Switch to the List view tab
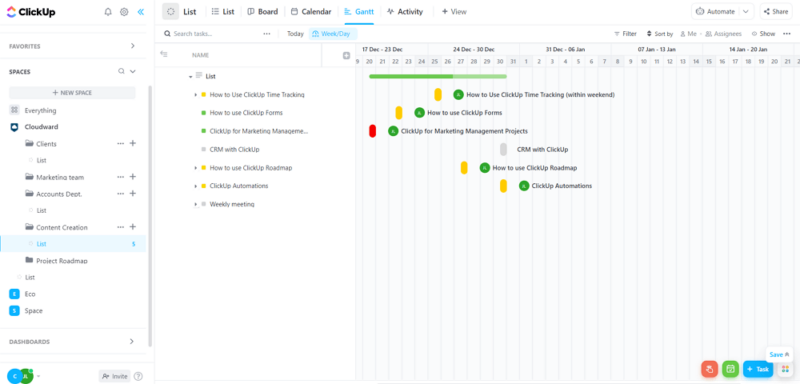The width and height of the screenshot is (800, 384). pos(223,12)
